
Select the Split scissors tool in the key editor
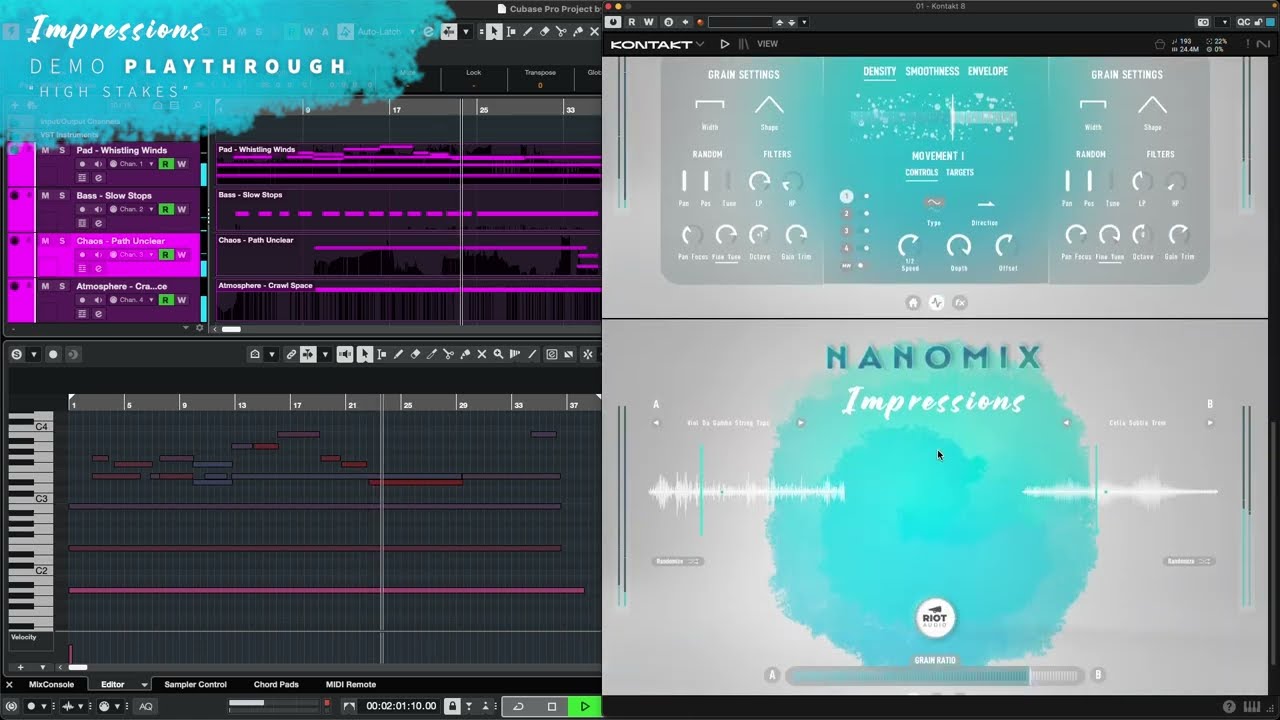[448, 354]
